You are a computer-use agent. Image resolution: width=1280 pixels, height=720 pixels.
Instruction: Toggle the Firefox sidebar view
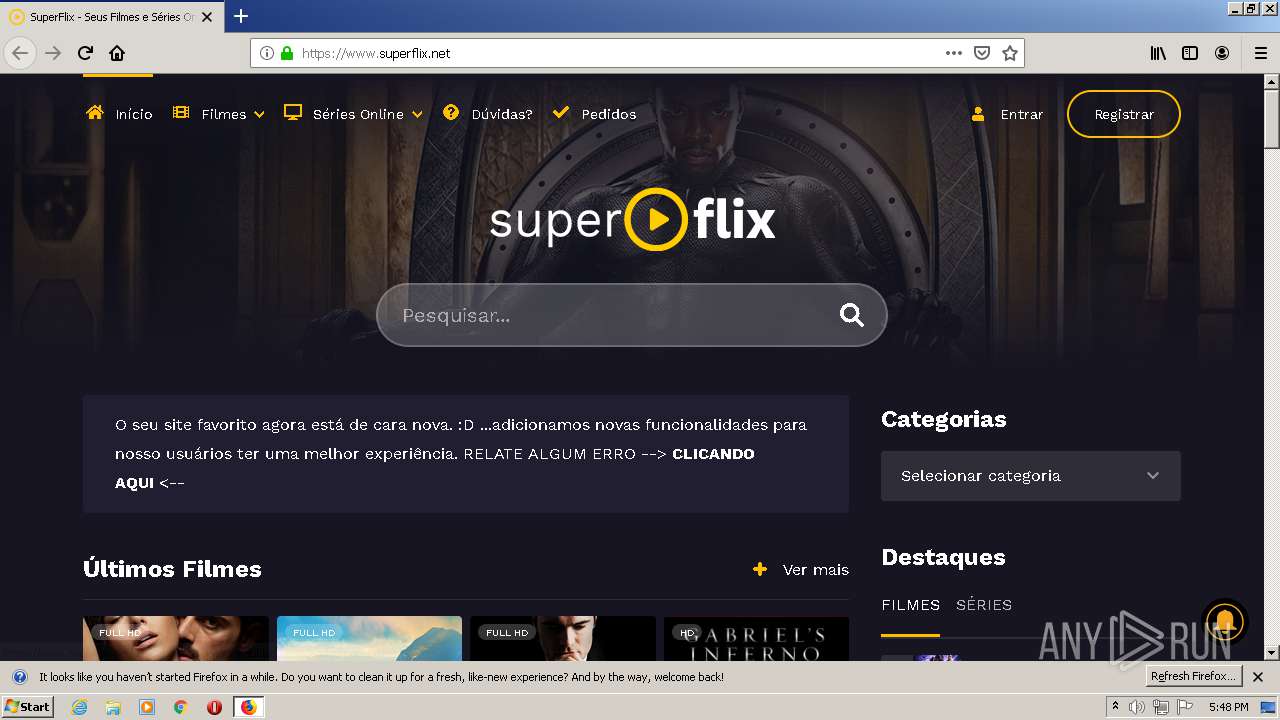click(1190, 53)
